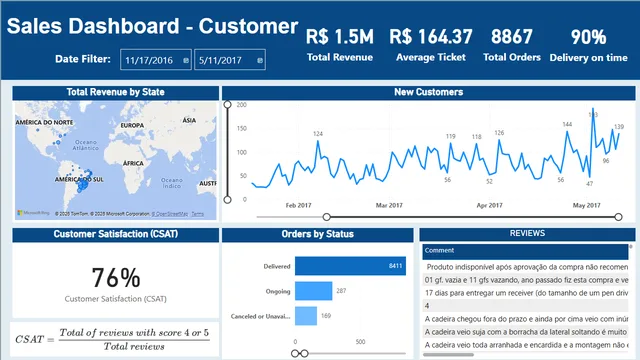Screen dimensions: 640x360
Task: Click the 124 peak data label in New Customers
Action: pos(318,134)
